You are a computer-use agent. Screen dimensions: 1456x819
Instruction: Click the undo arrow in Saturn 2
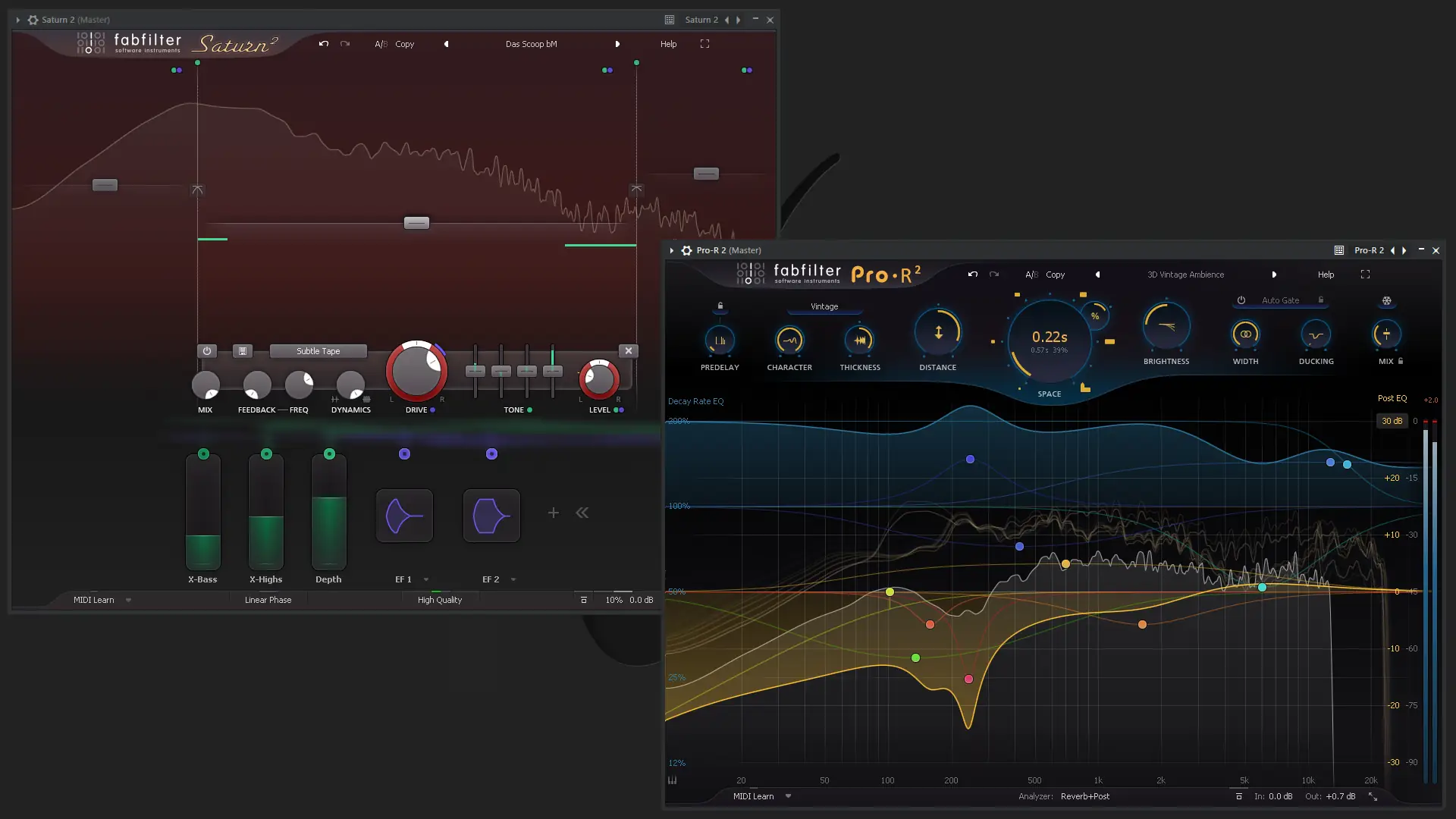tap(324, 44)
